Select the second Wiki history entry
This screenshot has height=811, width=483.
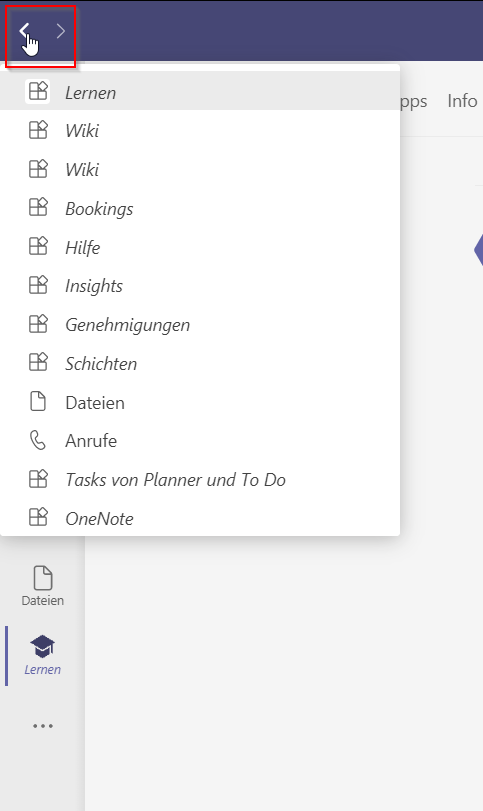tap(200, 169)
